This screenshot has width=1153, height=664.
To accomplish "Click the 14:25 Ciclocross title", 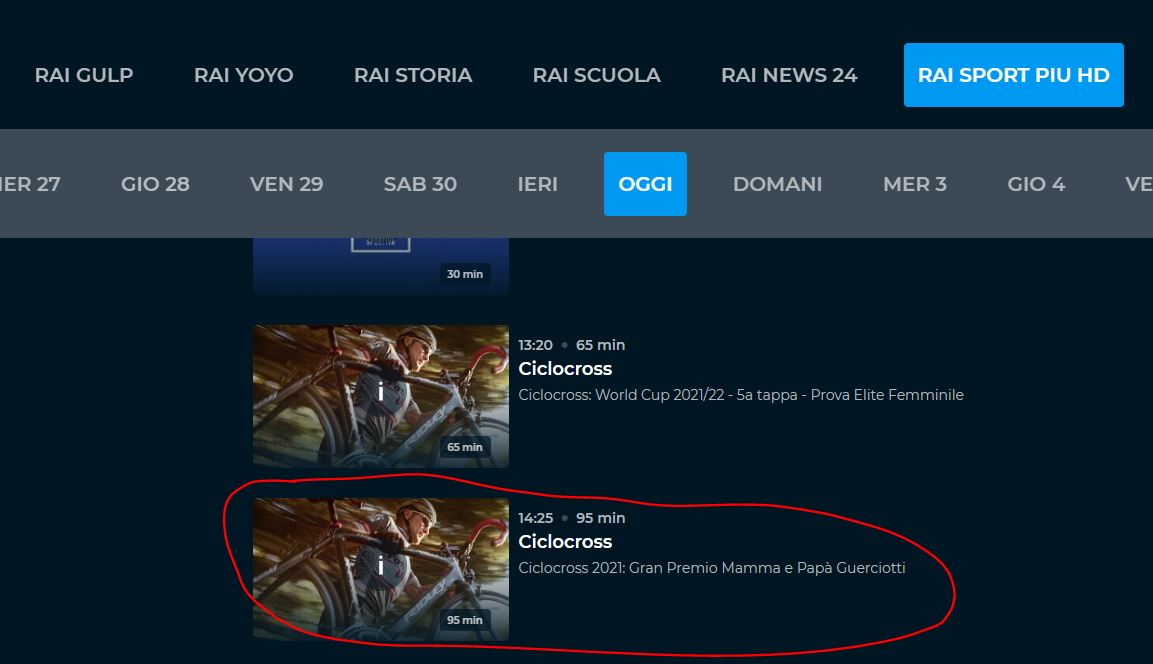I will (565, 541).
